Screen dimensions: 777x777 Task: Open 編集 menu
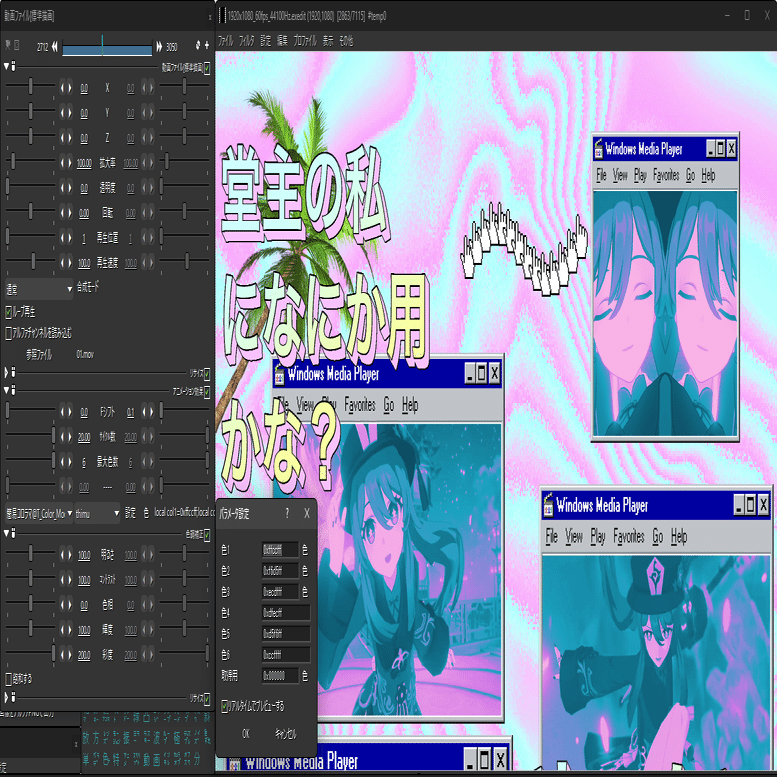(282, 41)
